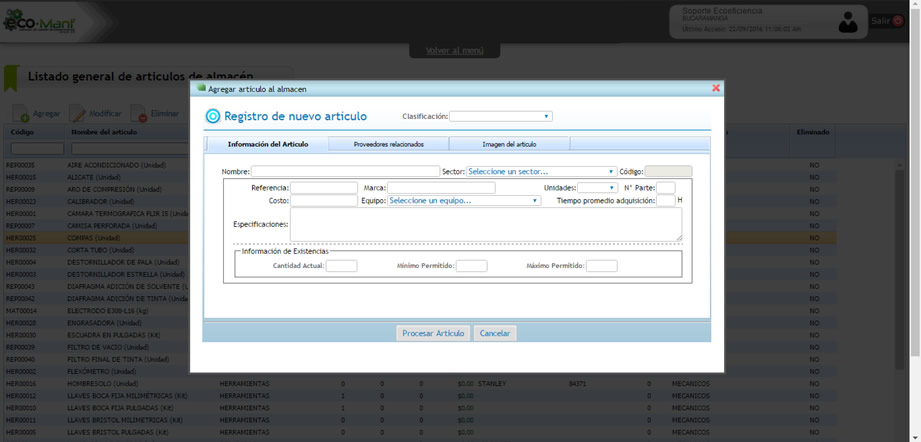Viewport: 921px width, 442px height.
Task: Click the Especificaciones text area
Action: (486, 224)
